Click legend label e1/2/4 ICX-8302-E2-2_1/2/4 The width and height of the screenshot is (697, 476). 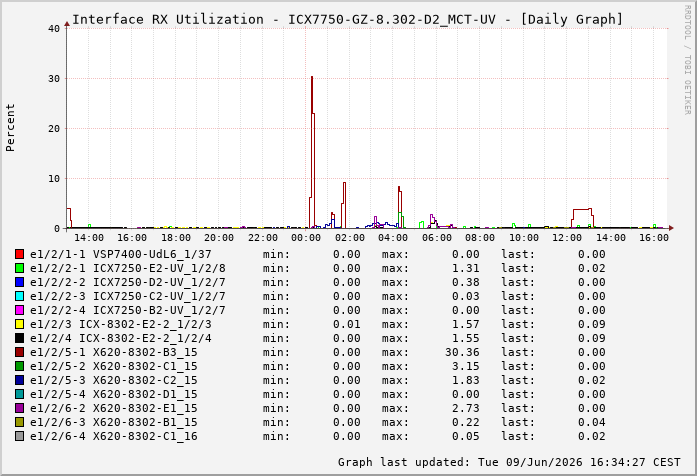point(121,338)
